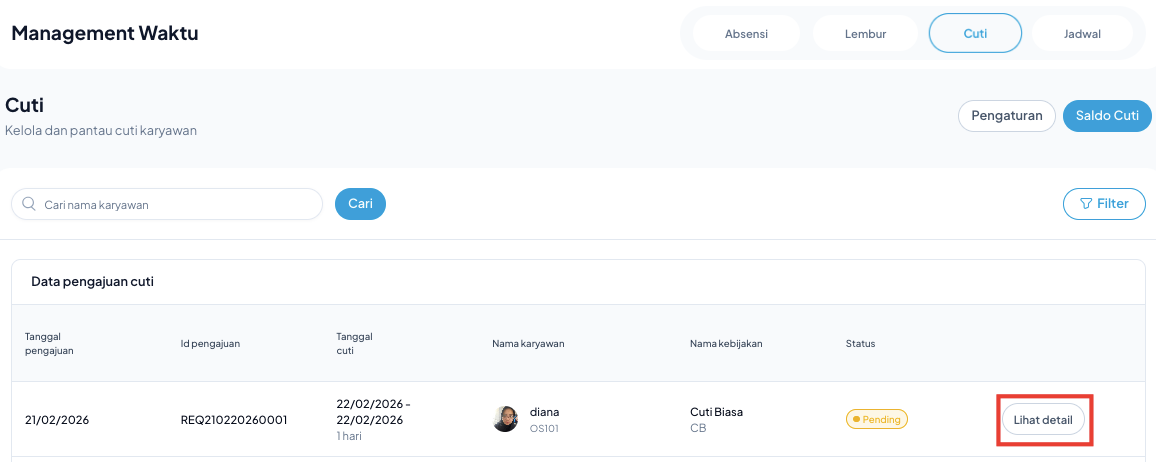Click the Nama karyawan column header
Viewport: 1156px width, 462px height.
click(528, 344)
